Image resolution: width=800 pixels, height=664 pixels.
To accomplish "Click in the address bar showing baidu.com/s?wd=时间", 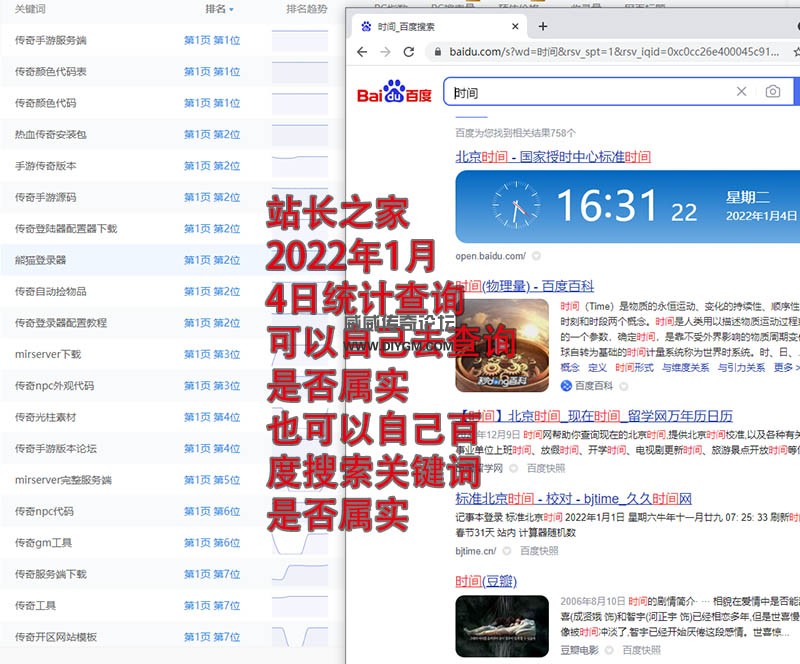I will [614, 52].
